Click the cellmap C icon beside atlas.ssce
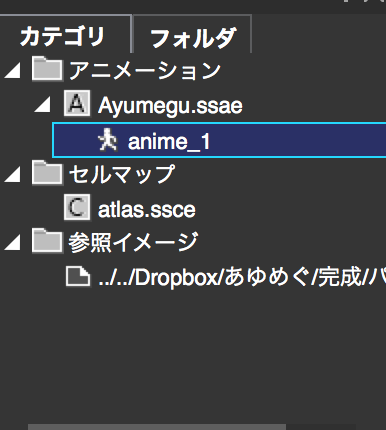The height and width of the screenshot is (430, 386). [x=77, y=207]
